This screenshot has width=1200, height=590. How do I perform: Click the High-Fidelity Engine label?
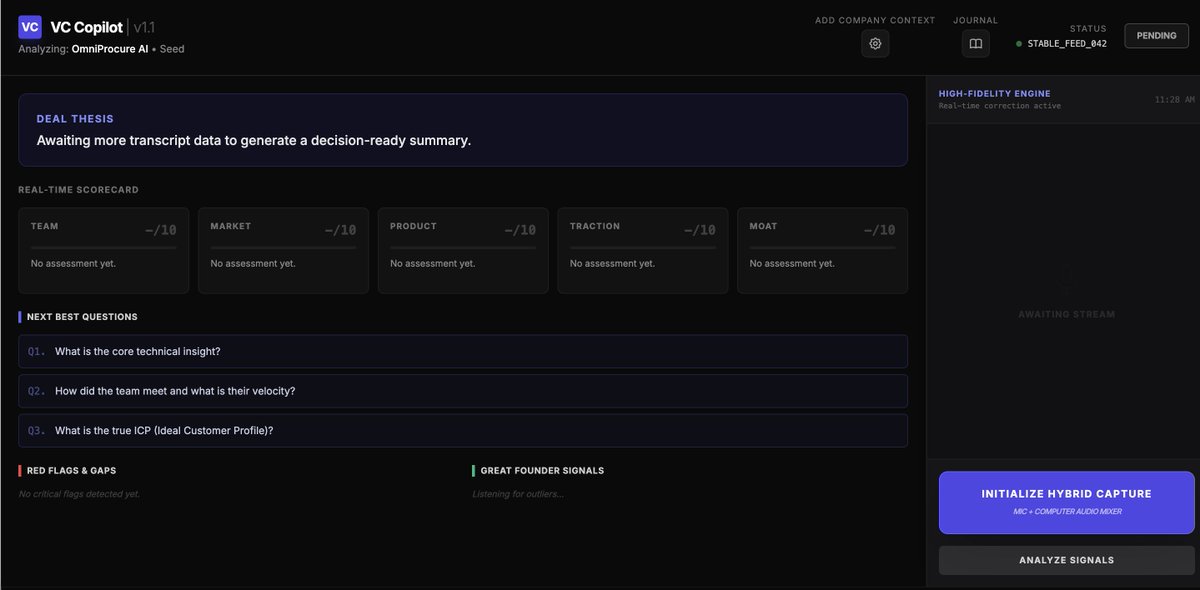point(994,94)
